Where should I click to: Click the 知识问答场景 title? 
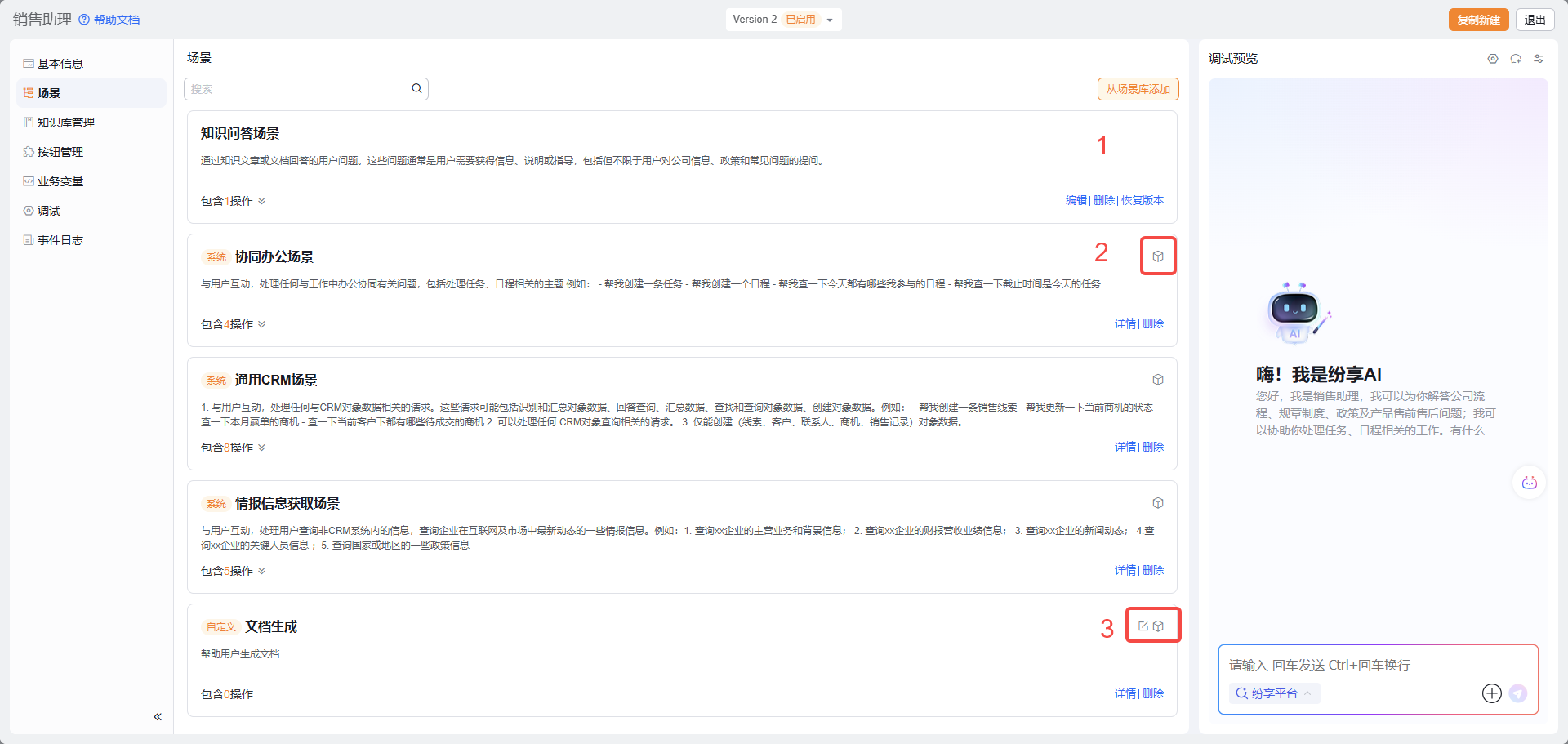[240, 133]
